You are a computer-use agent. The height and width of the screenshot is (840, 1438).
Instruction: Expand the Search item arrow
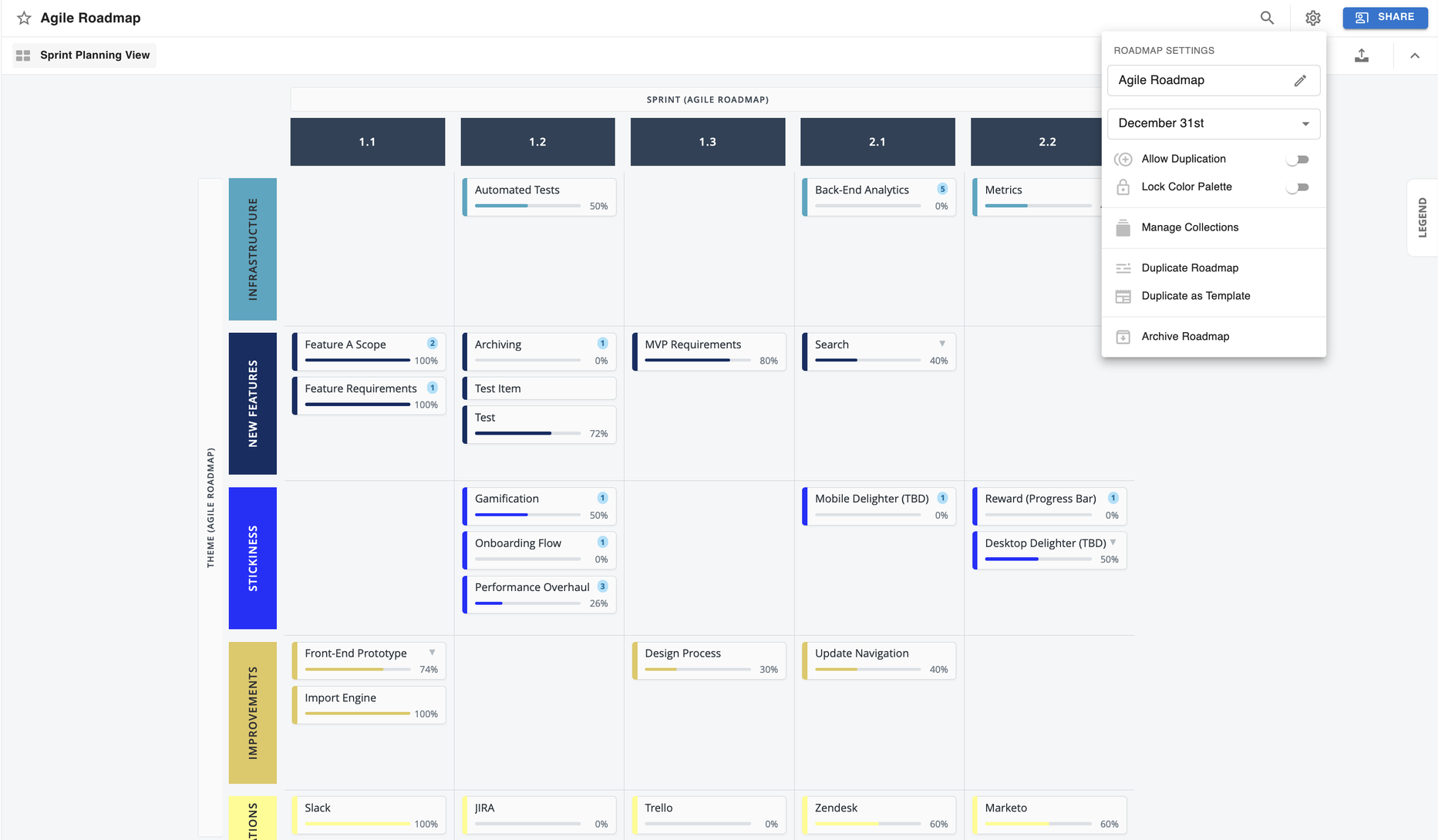pos(942,344)
